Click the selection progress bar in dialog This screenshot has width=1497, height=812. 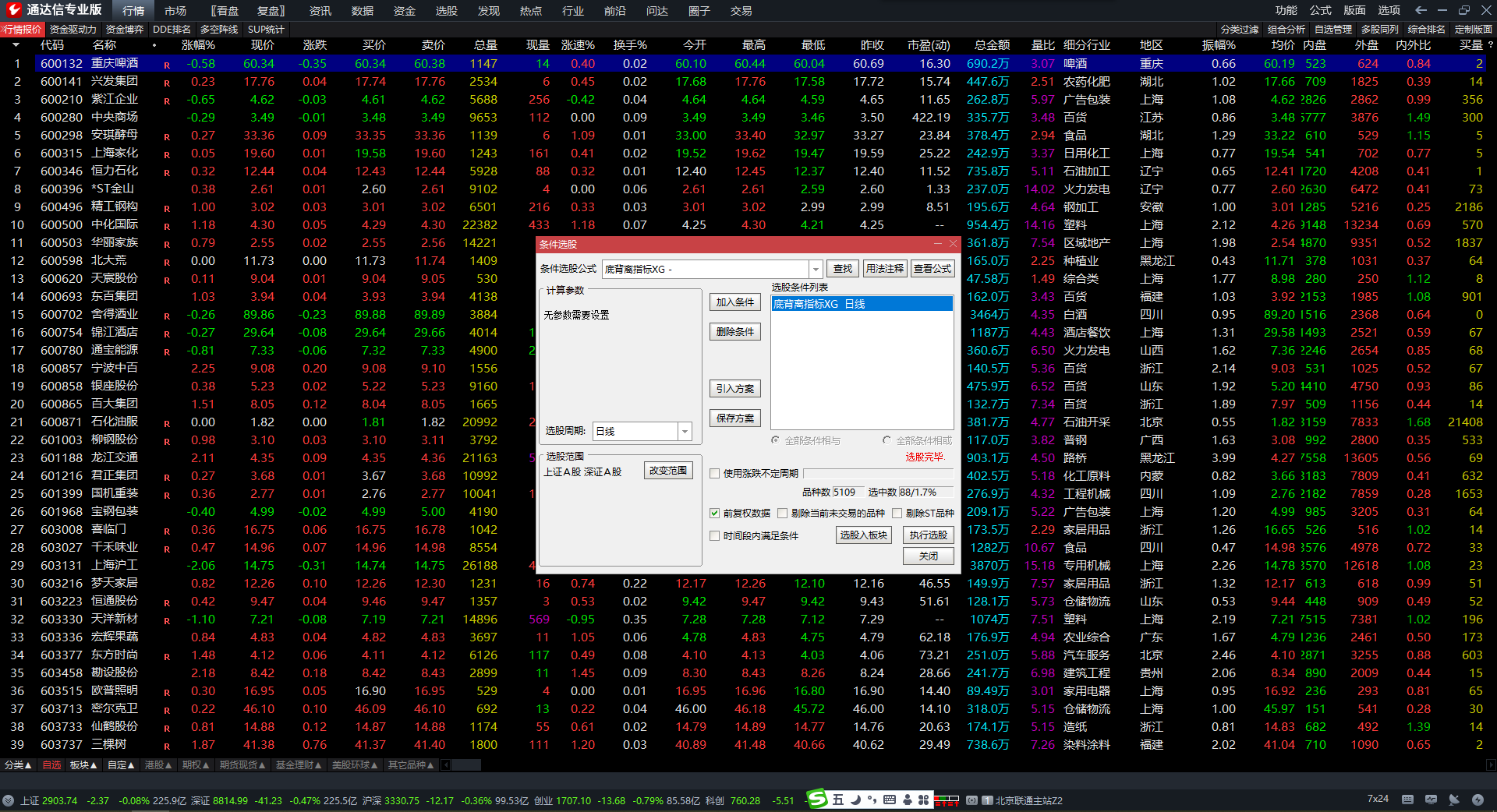[x=878, y=473]
